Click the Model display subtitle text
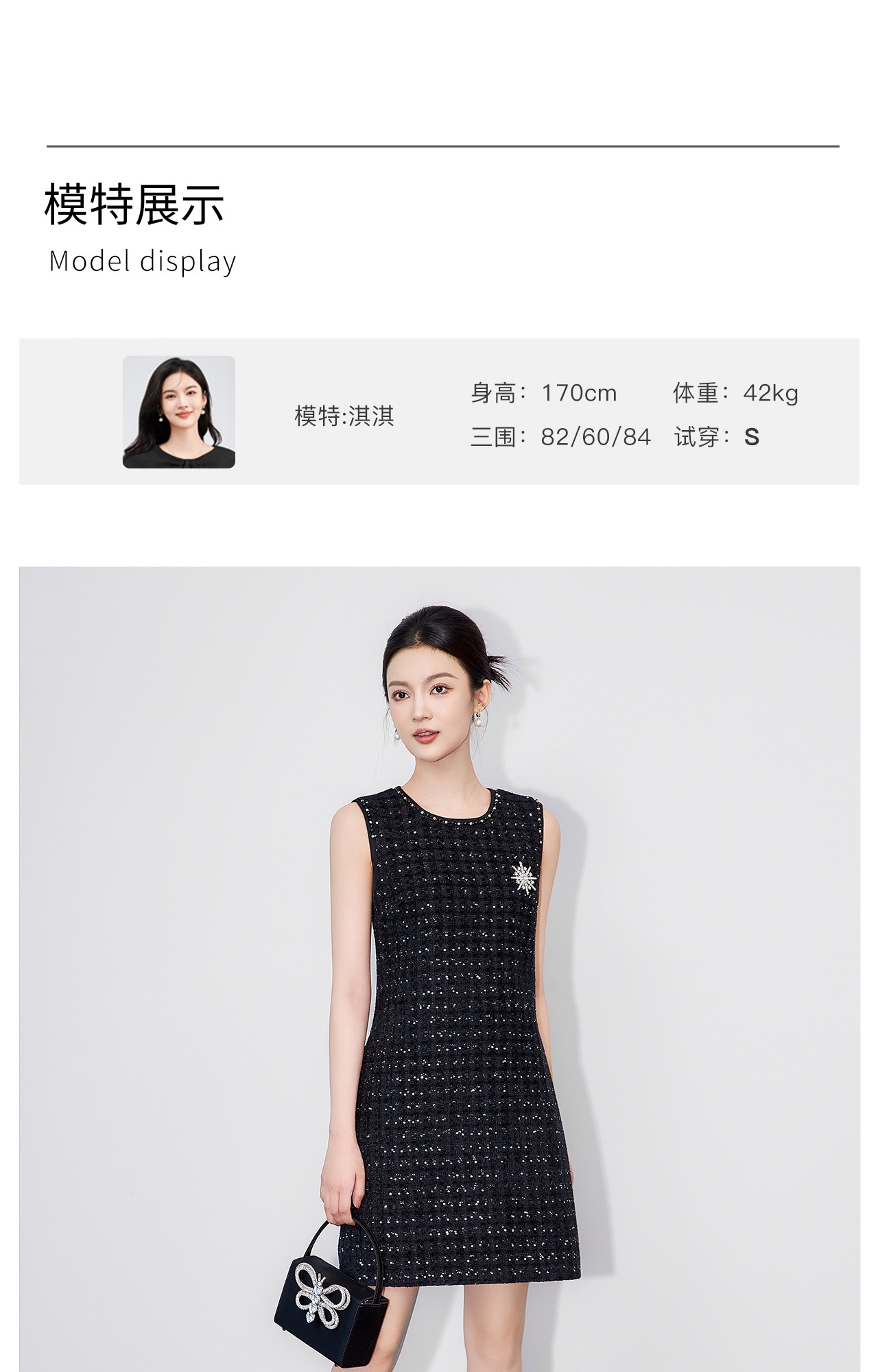 [143, 262]
